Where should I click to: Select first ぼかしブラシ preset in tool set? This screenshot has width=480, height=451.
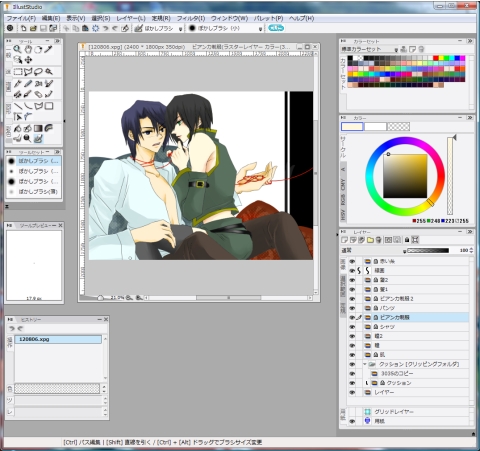pyautogui.click(x=34, y=161)
